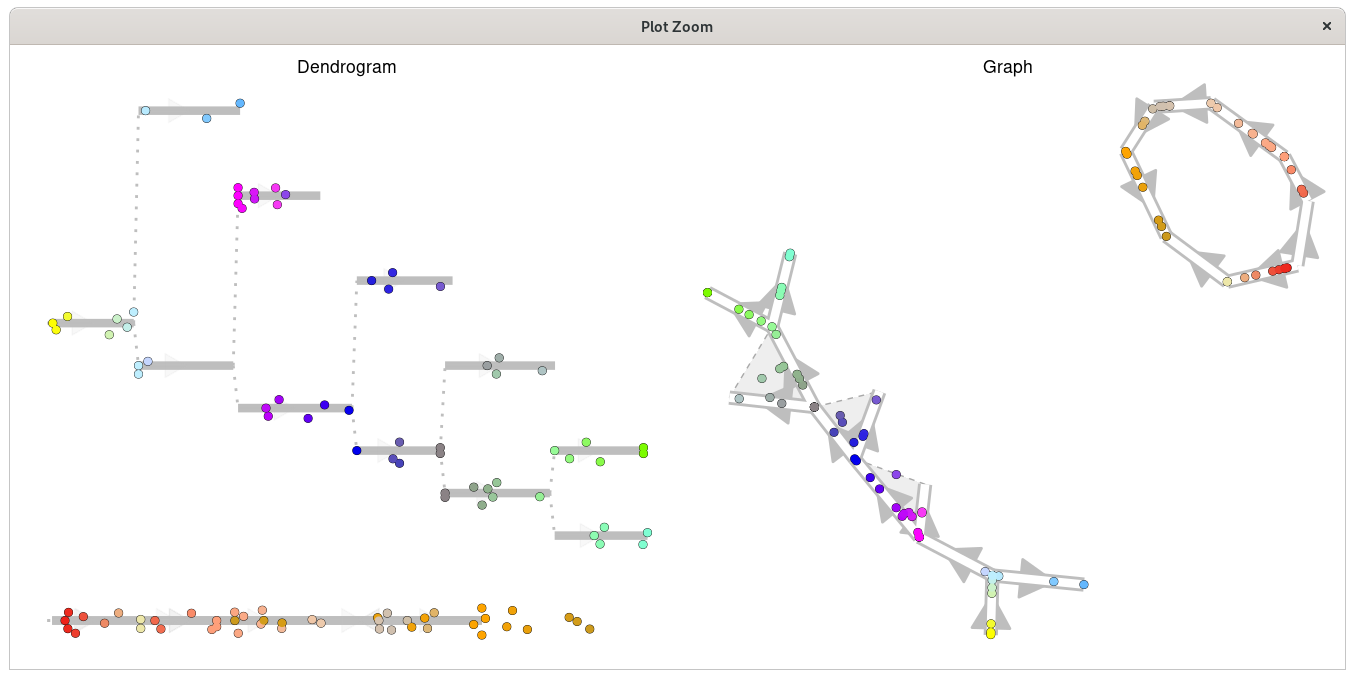Click the Graph panel title
The image size is (1355, 679).
click(x=1007, y=67)
